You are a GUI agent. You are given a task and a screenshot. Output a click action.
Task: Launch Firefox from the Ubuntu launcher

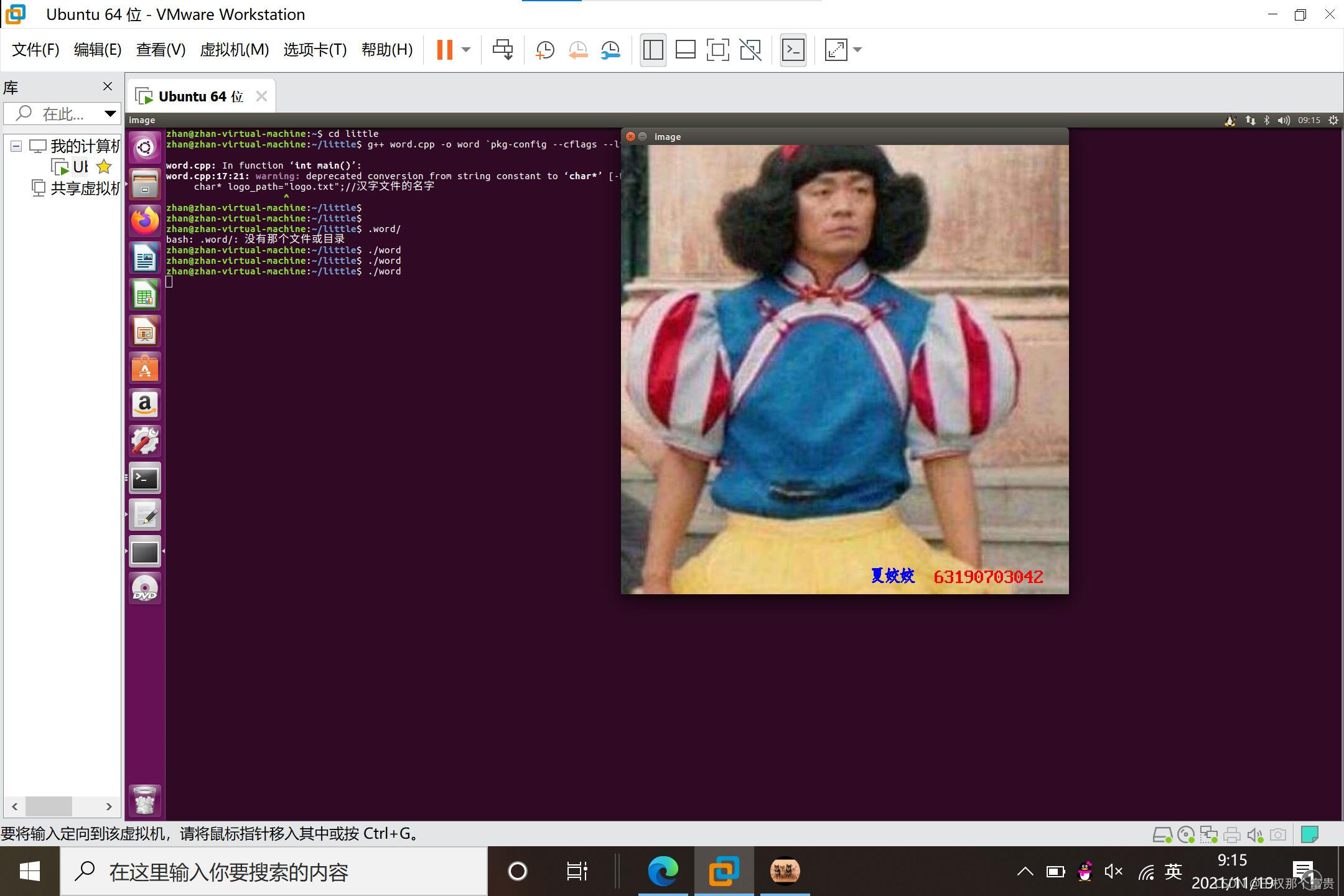(145, 220)
